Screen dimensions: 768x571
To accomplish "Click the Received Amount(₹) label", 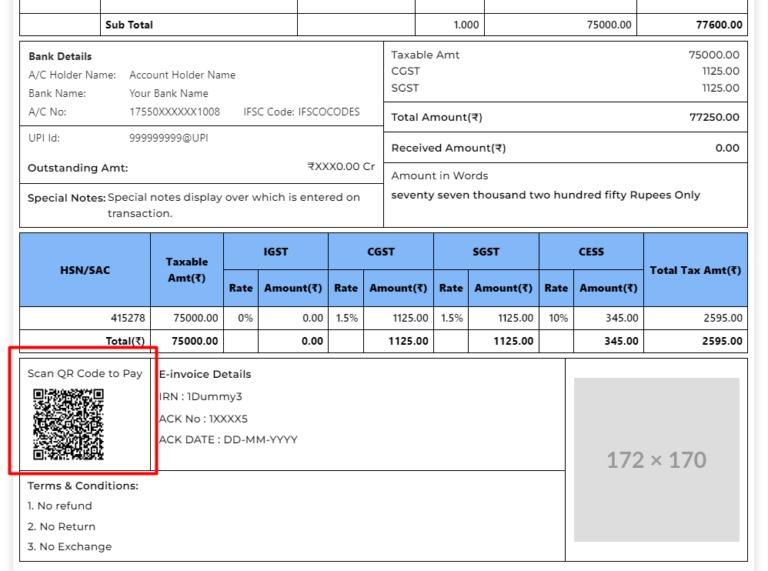I will [x=448, y=148].
